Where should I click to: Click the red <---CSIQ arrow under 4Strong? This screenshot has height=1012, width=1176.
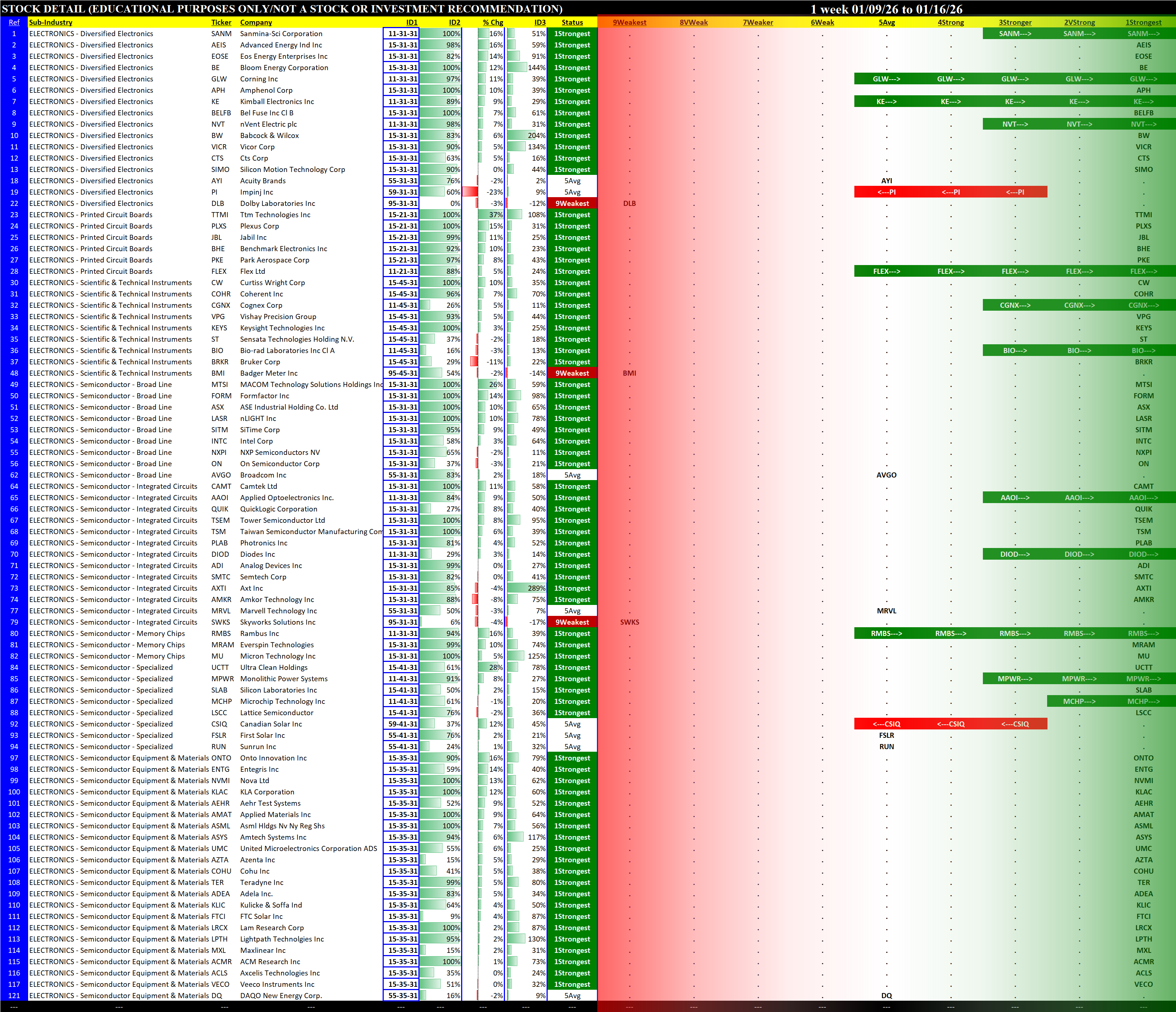tap(951, 724)
